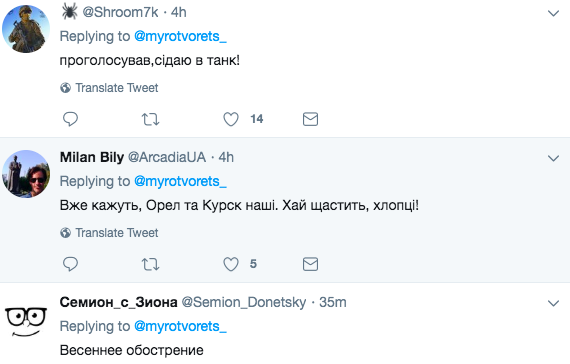Send @Shroom7k tweet via direct message
570x364 pixels.
310,119
